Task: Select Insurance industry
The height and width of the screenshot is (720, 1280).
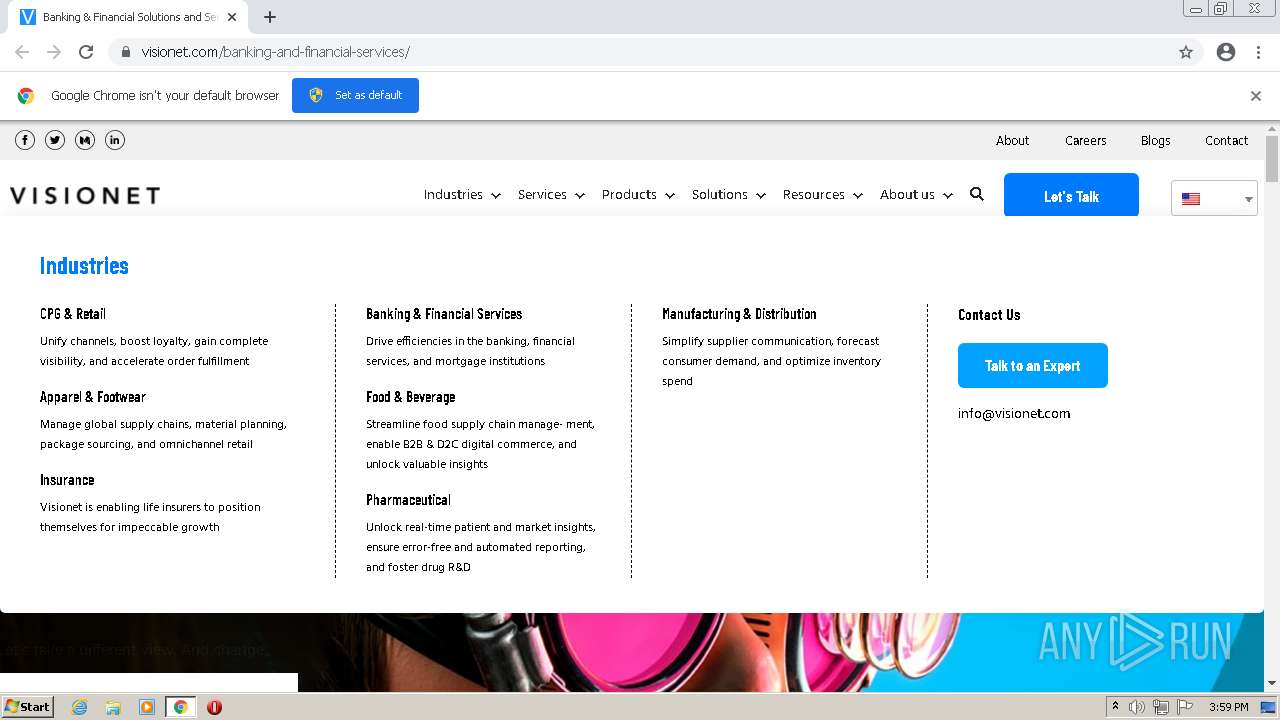Action: tap(67, 480)
